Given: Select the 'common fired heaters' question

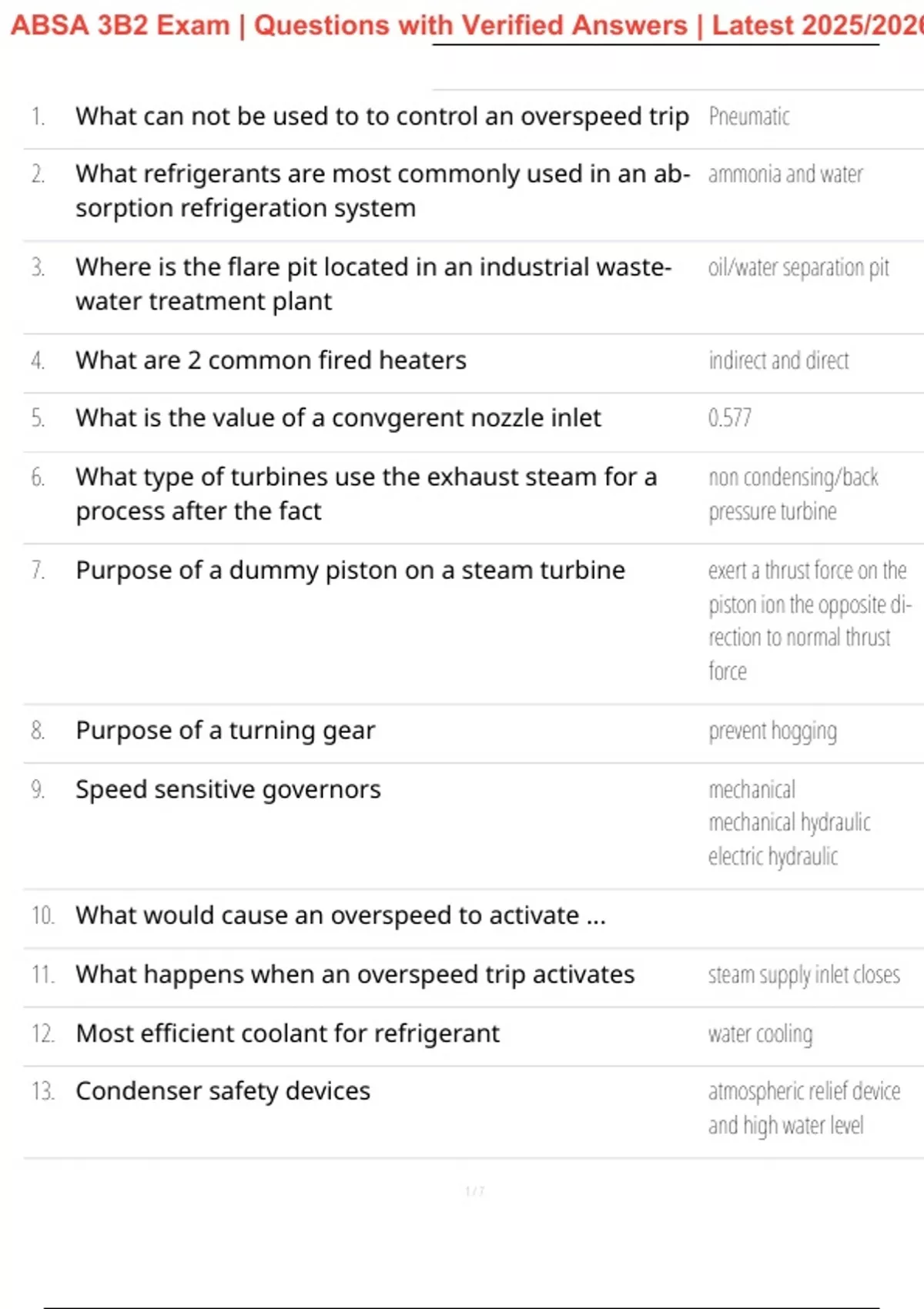Looking at the screenshot, I should [271, 360].
